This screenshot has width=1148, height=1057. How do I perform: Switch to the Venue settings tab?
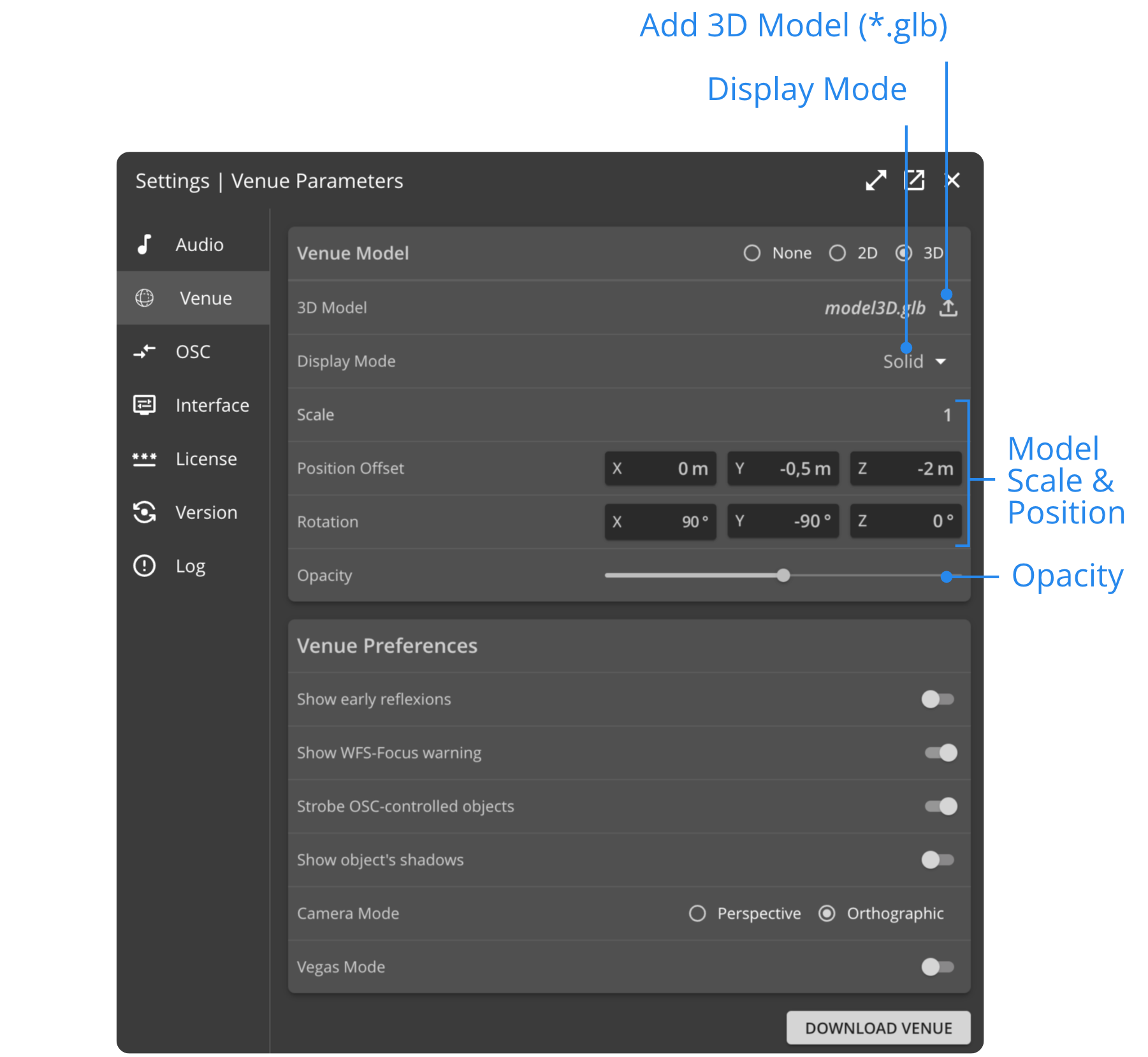click(x=205, y=298)
